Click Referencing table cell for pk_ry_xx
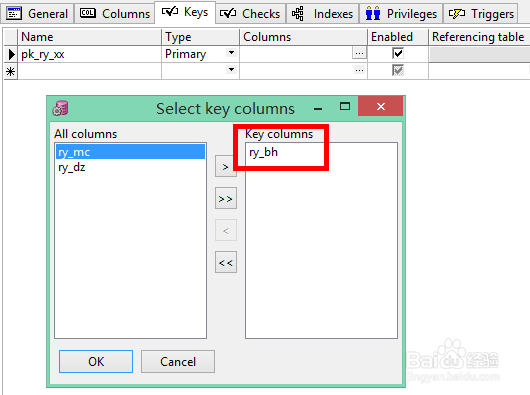This screenshot has height=395, width=530. point(479,54)
